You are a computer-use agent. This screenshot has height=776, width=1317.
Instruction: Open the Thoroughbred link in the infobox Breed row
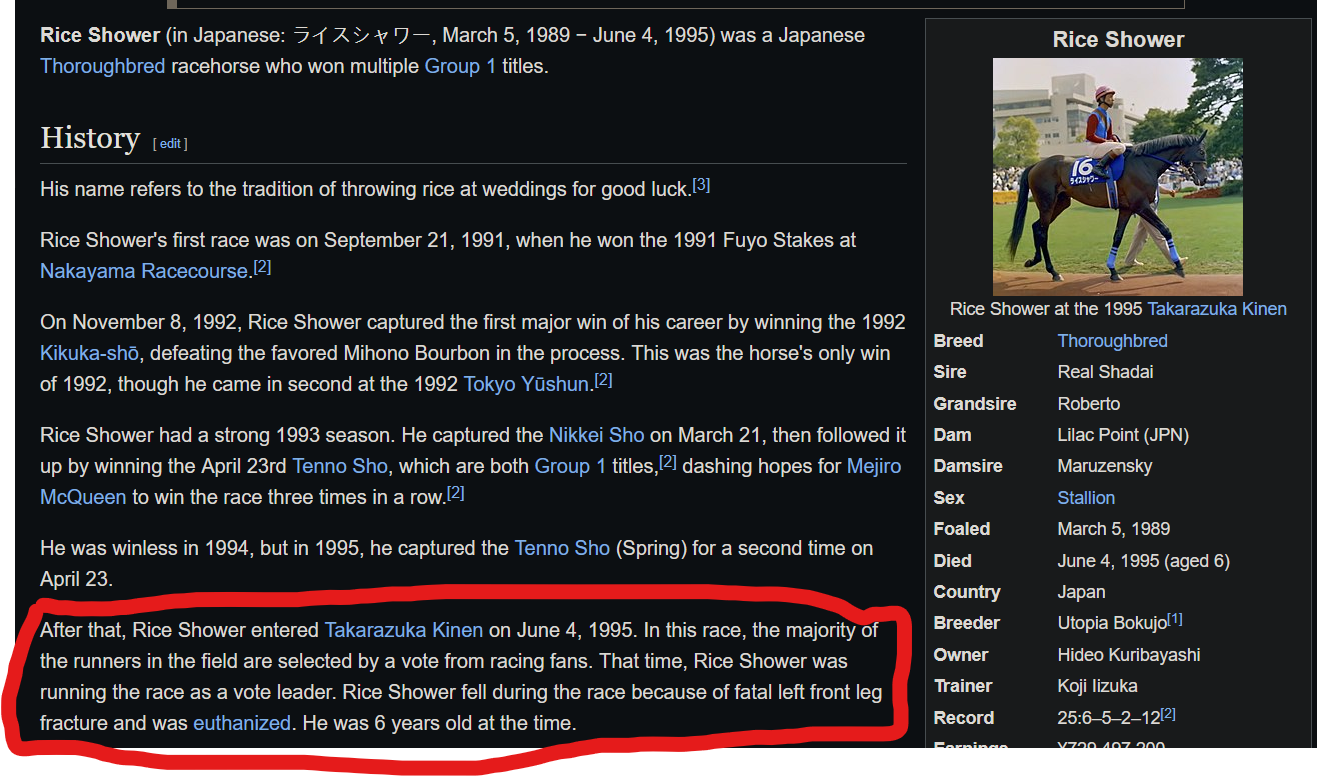click(x=1113, y=341)
